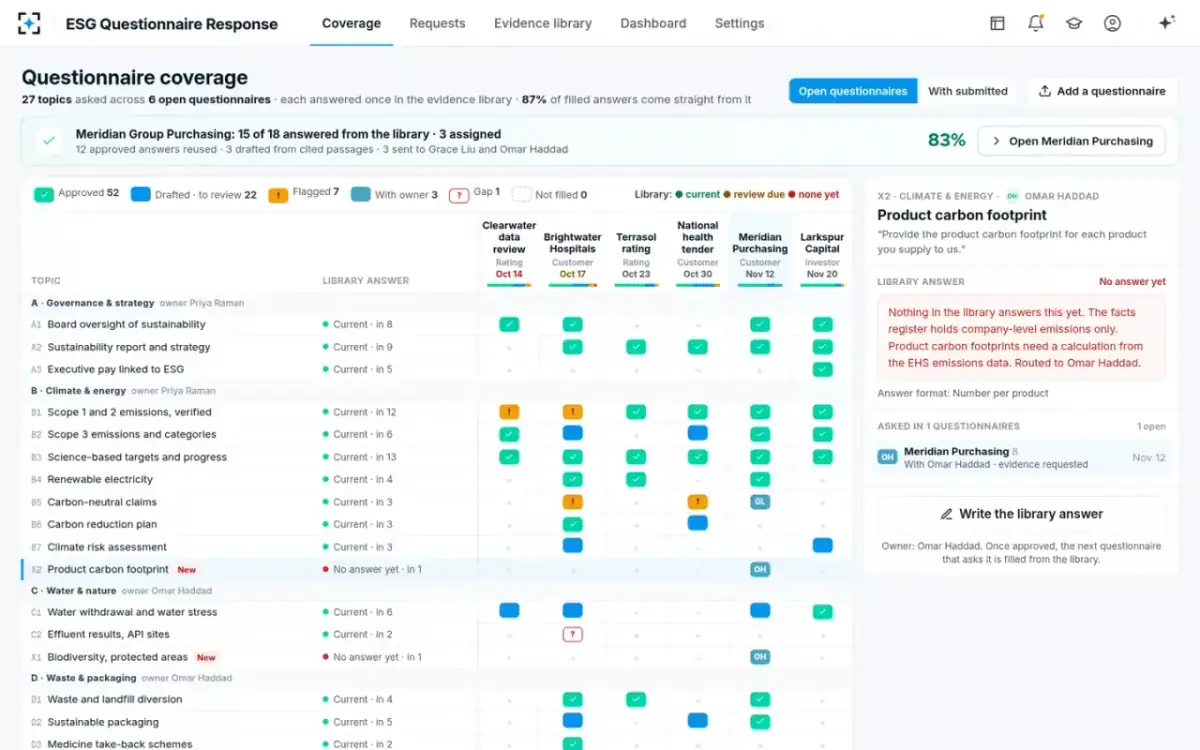Switch to the Evidence library tab
The image size is (1200, 750).
pos(542,23)
